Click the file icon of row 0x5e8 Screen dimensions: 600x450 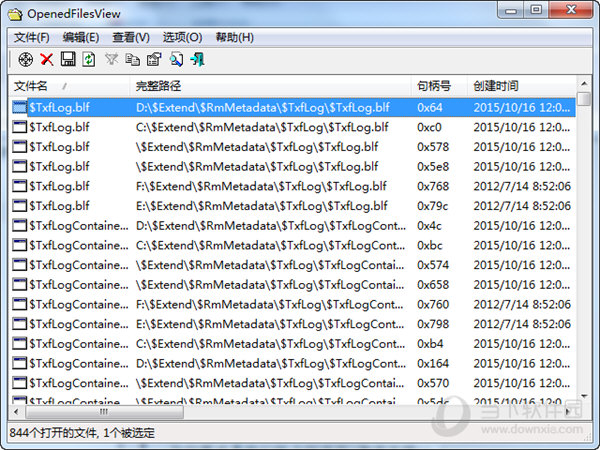(20, 166)
